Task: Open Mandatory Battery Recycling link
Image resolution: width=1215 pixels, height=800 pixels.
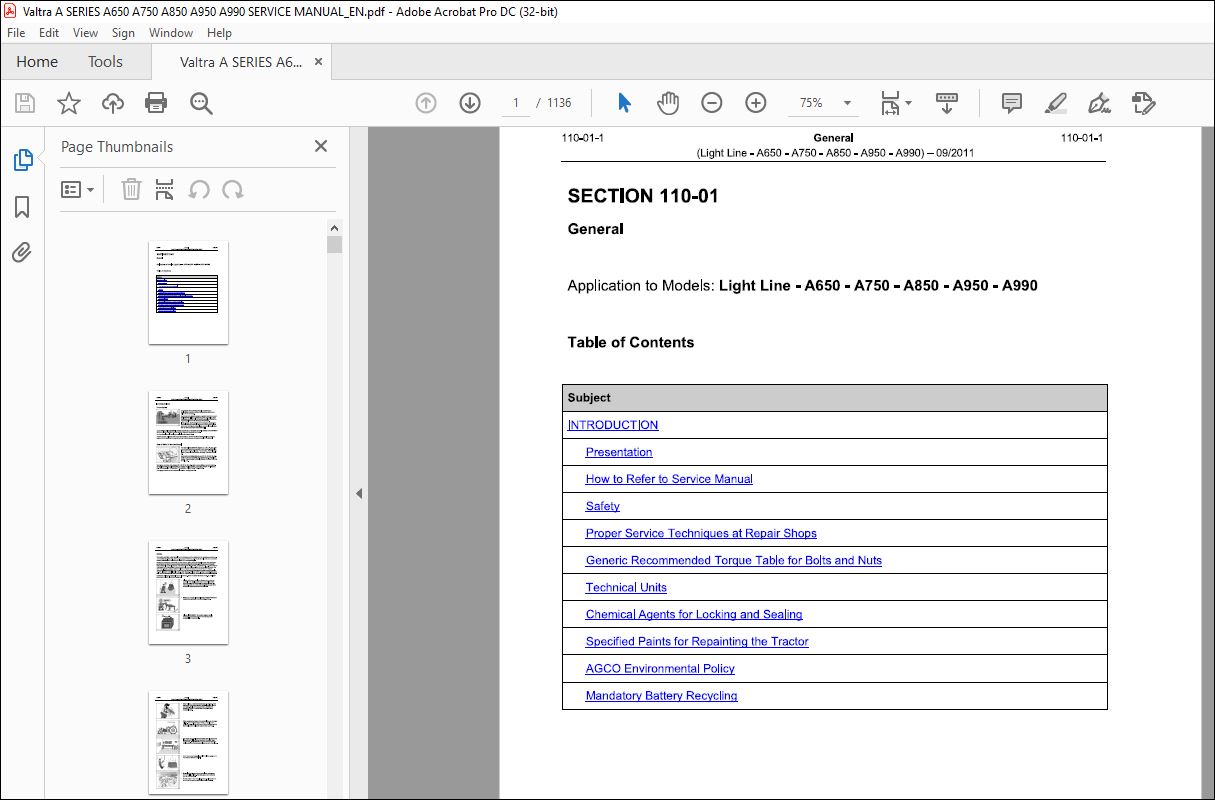Action: click(x=661, y=695)
